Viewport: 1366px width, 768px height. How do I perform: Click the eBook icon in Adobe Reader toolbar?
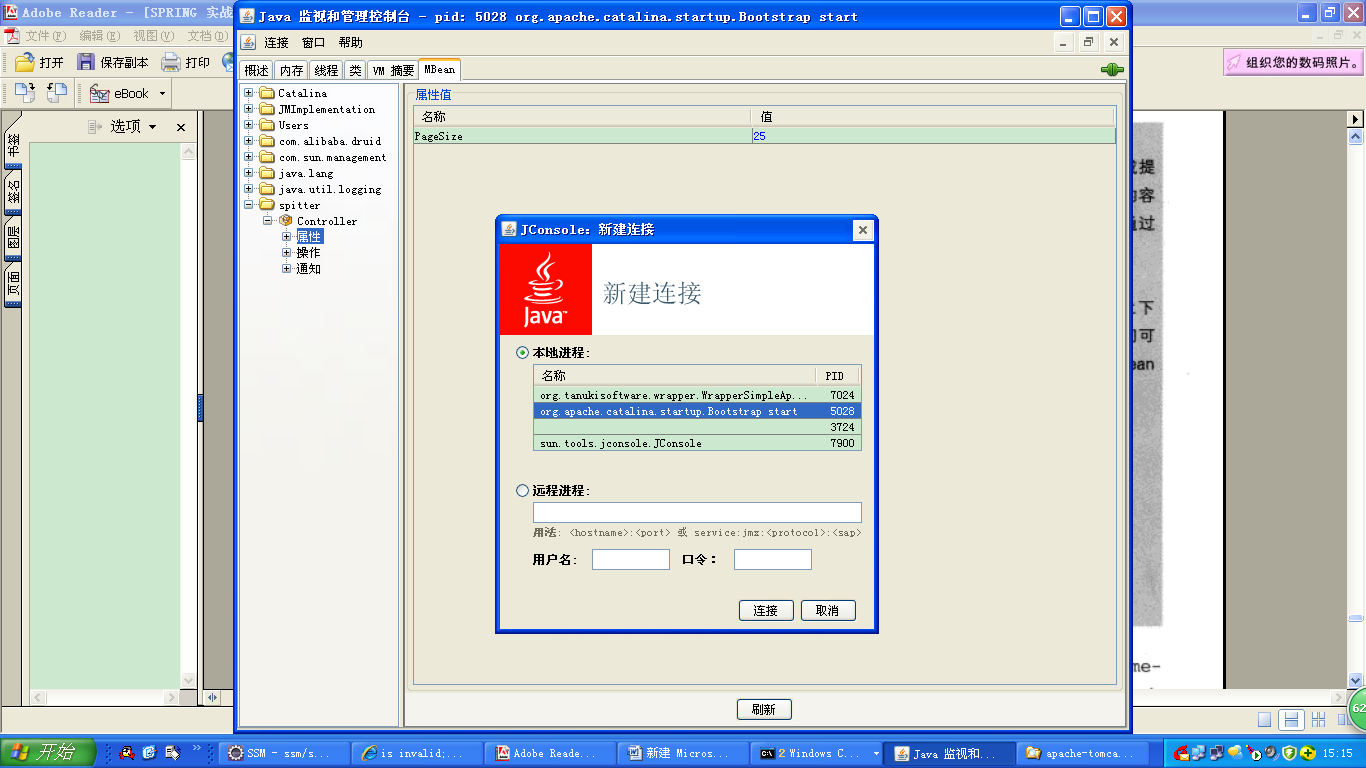99,94
